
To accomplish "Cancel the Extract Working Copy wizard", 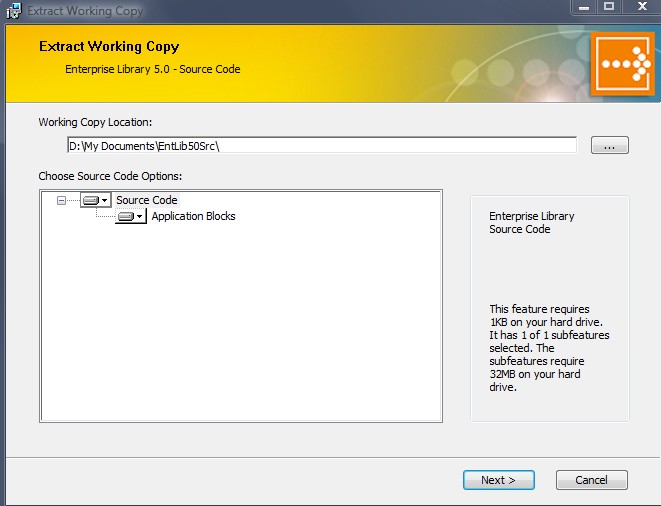I will click(x=591, y=480).
